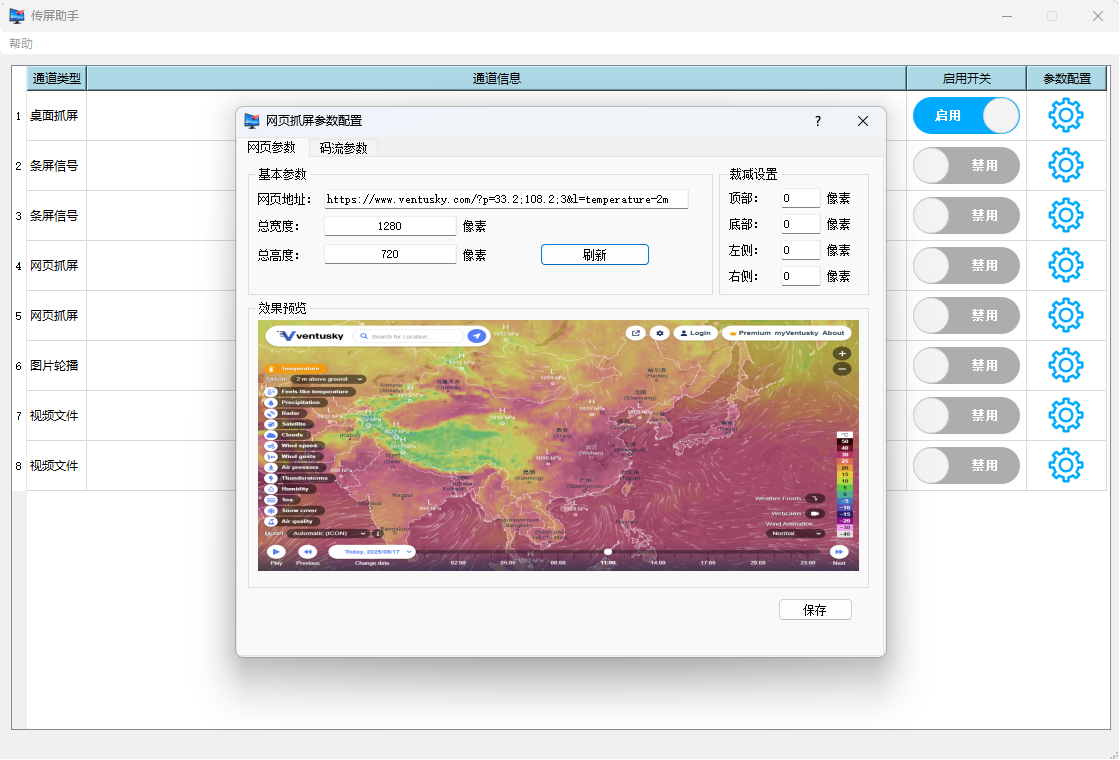This screenshot has height=760, width=1120.
Task: Open the 帮助 menu
Action: (21, 44)
